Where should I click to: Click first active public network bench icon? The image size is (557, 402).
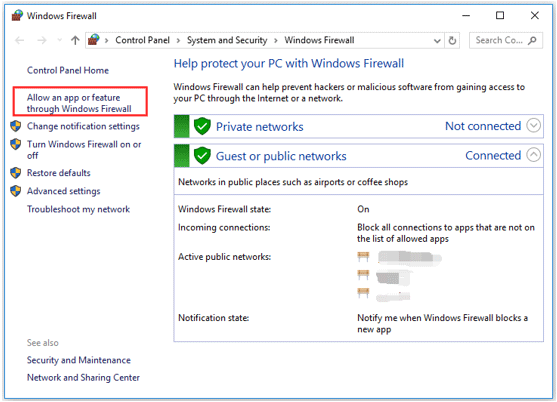tap(363, 256)
